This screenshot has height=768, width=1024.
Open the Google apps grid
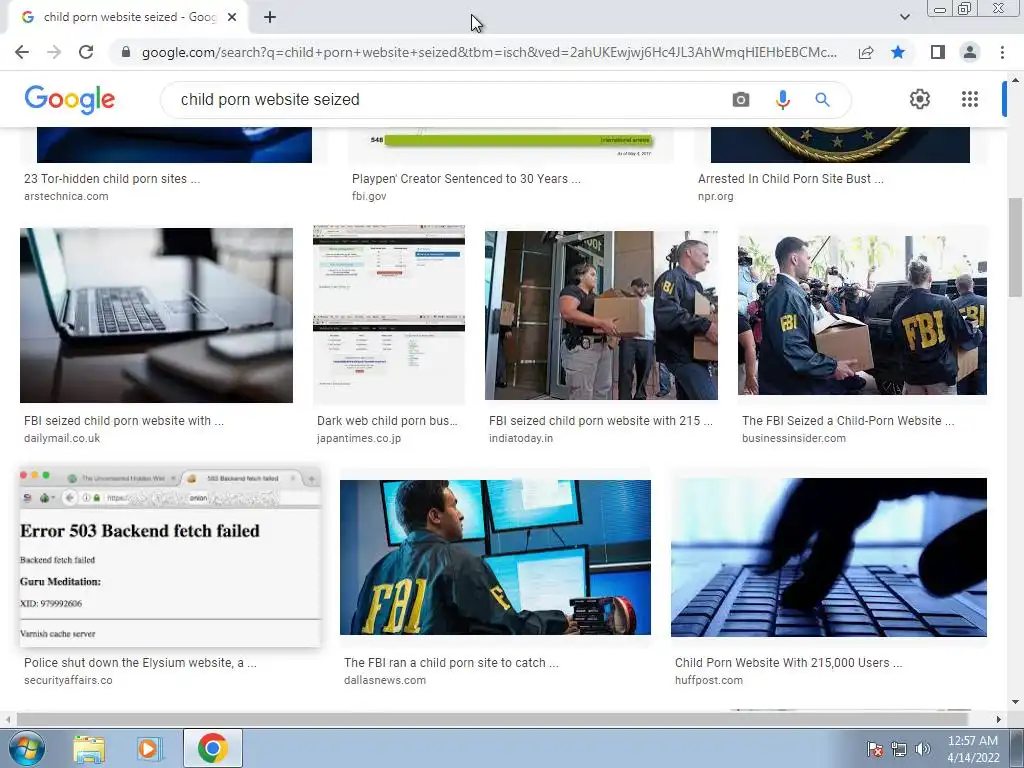pyautogui.click(x=970, y=99)
